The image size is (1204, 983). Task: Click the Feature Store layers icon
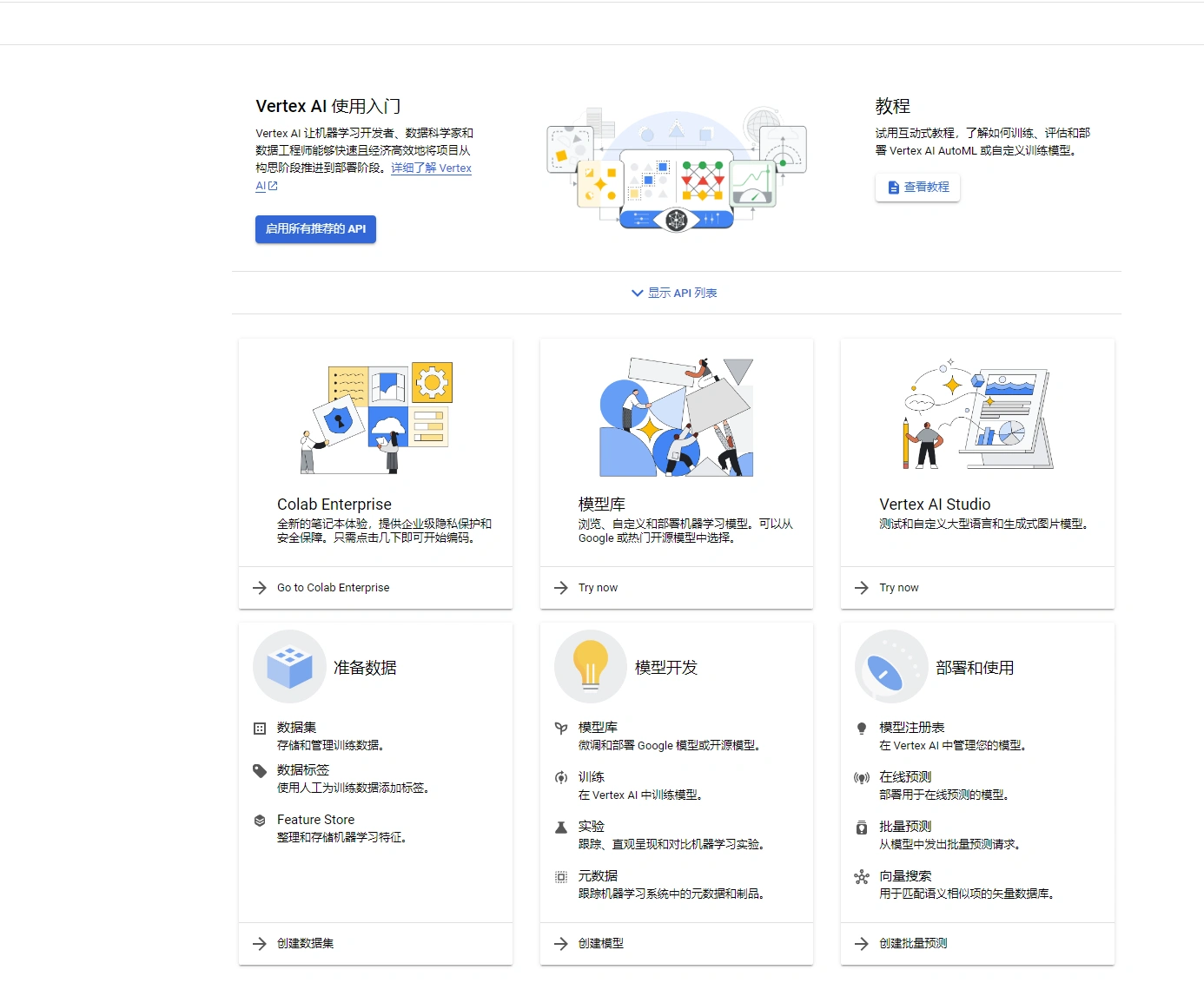pos(260,821)
